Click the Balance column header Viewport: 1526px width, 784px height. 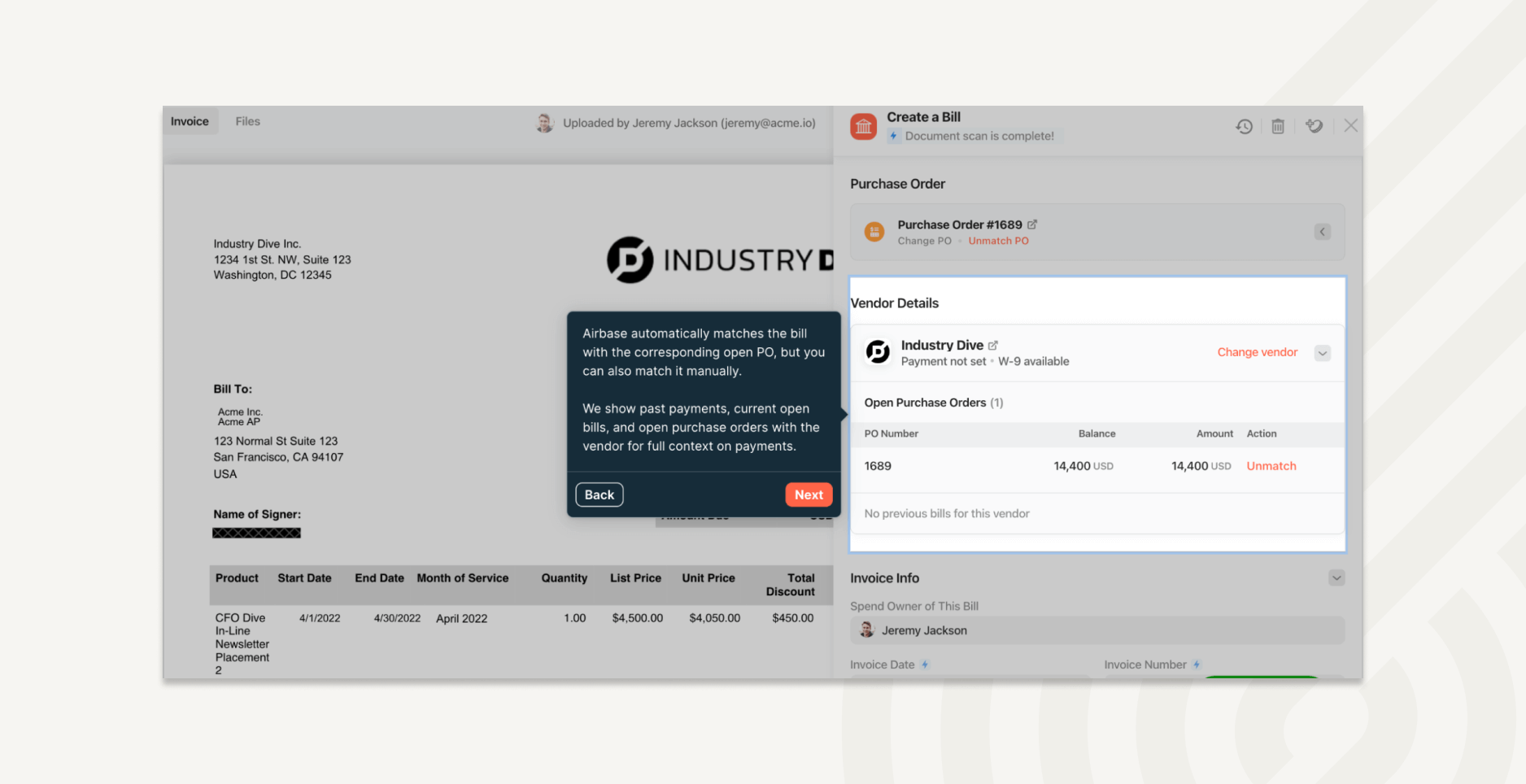[1097, 433]
